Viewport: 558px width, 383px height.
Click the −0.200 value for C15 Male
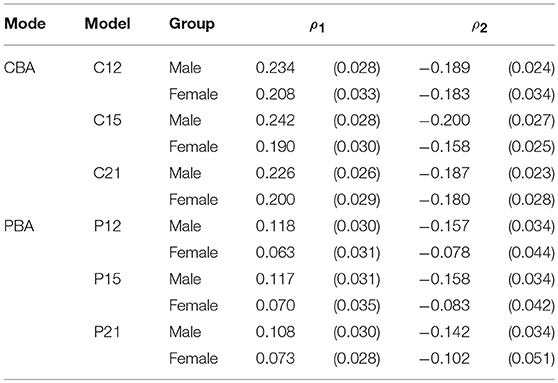pyautogui.click(x=445, y=120)
